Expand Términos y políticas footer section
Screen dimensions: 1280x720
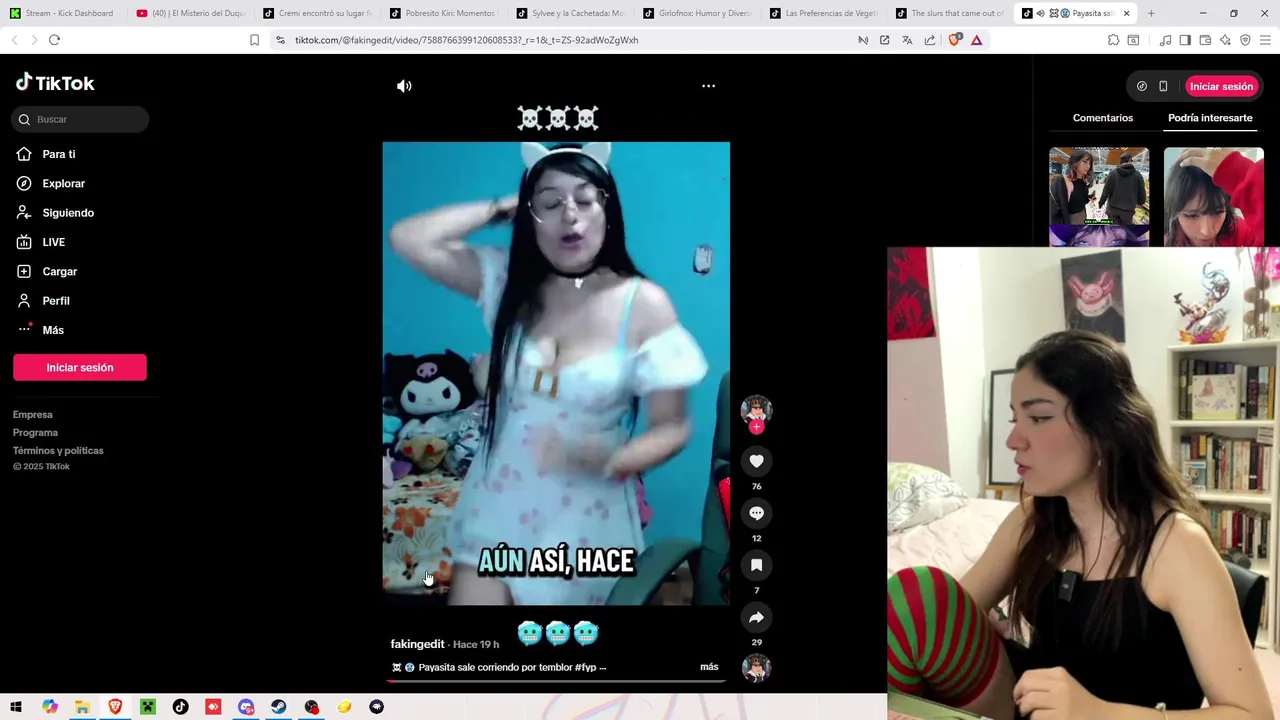58,450
